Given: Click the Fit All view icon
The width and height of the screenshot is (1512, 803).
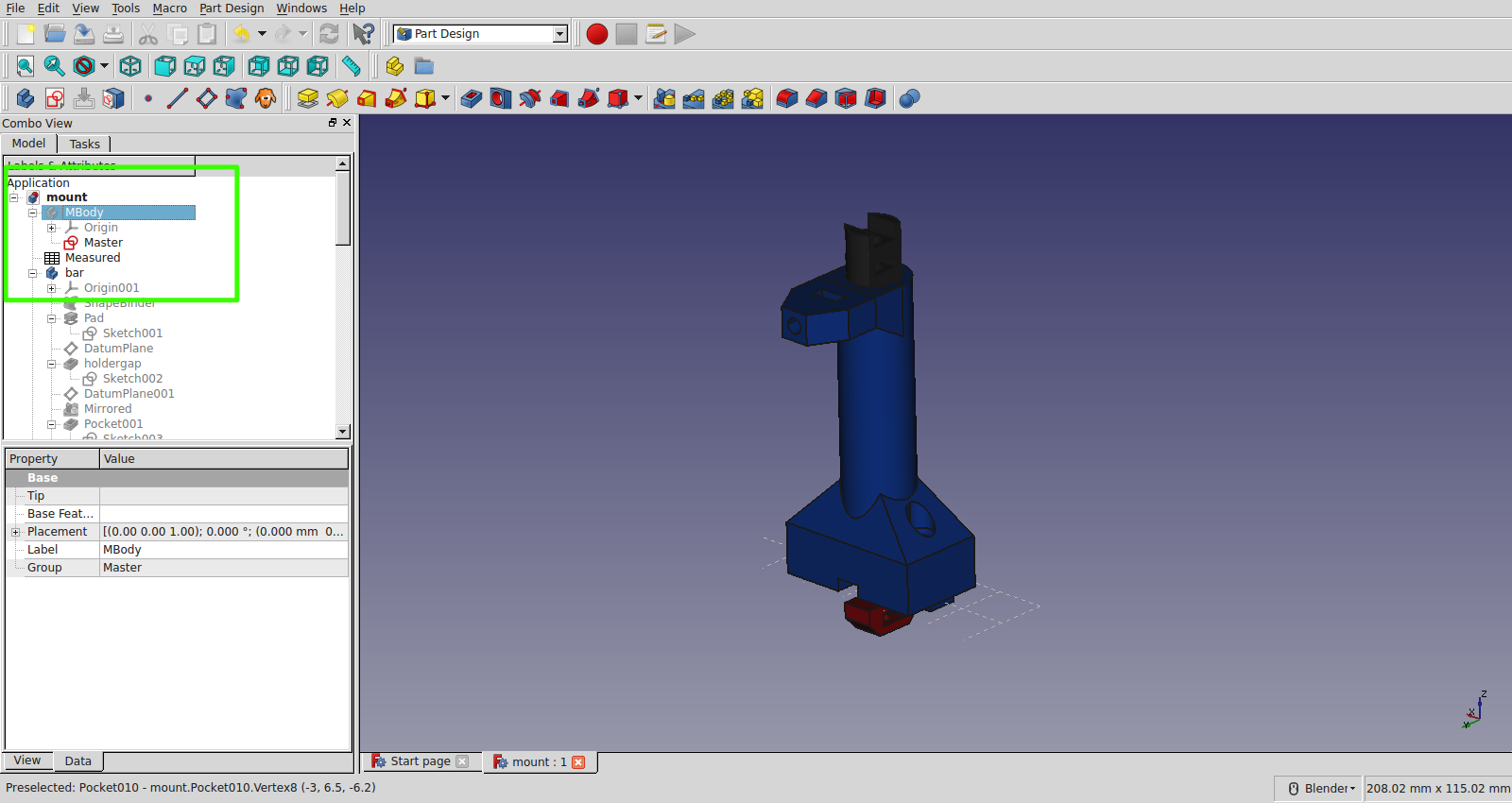Looking at the screenshot, I should pyautogui.click(x=26, y=66).
